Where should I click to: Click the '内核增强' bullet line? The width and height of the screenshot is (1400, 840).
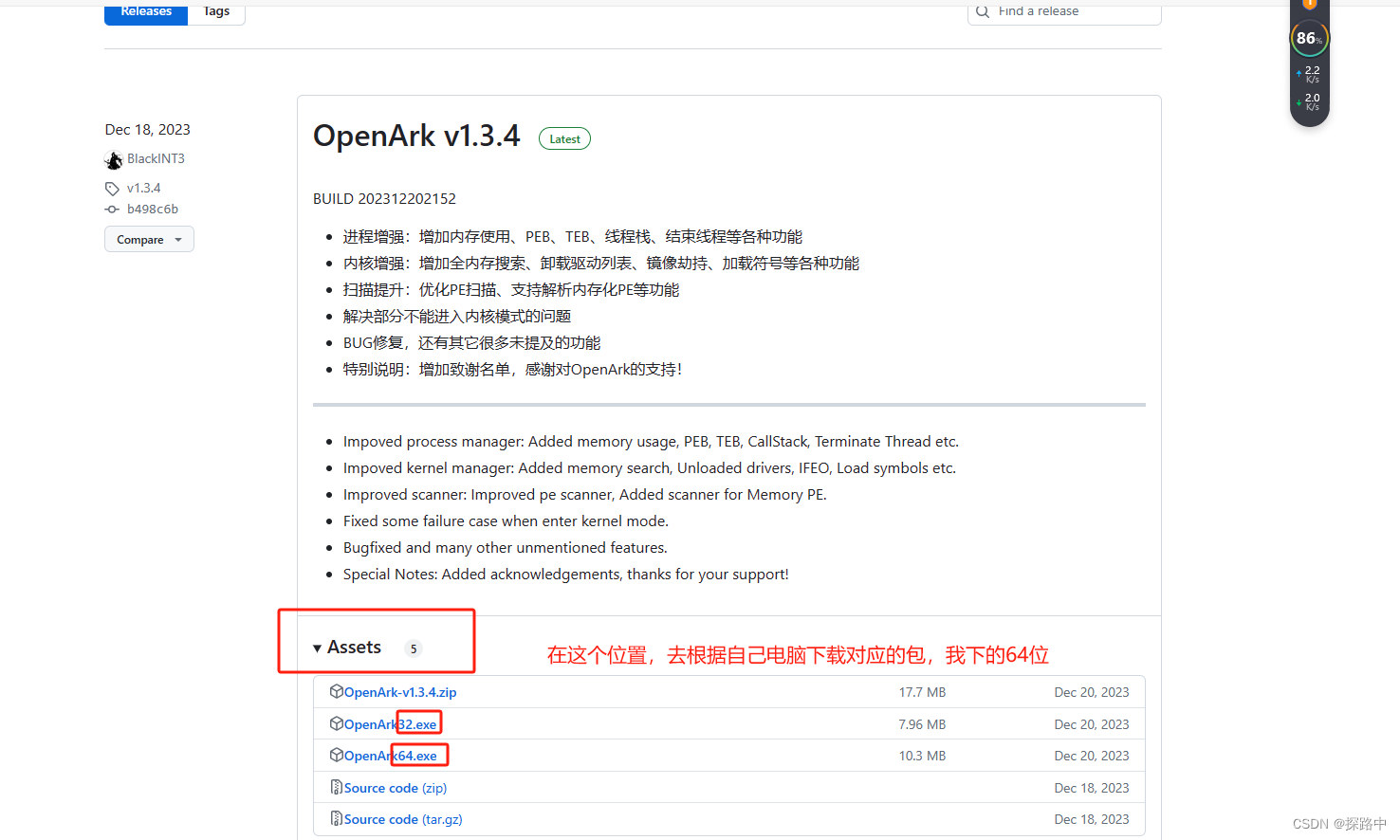(601, 263)
